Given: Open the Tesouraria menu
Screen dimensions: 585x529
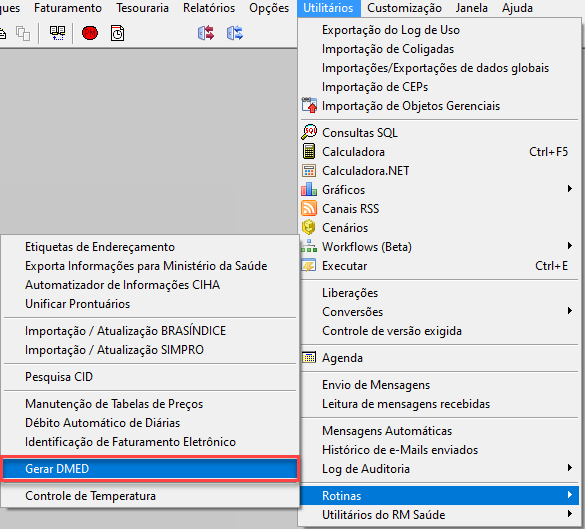Looking at the screenshot, I should (142, 8).
